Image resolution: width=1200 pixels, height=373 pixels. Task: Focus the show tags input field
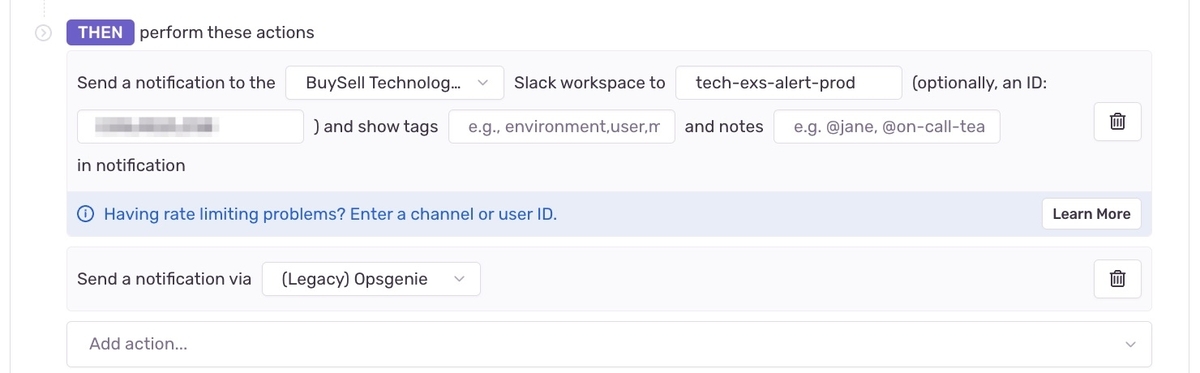pos(562,126)
